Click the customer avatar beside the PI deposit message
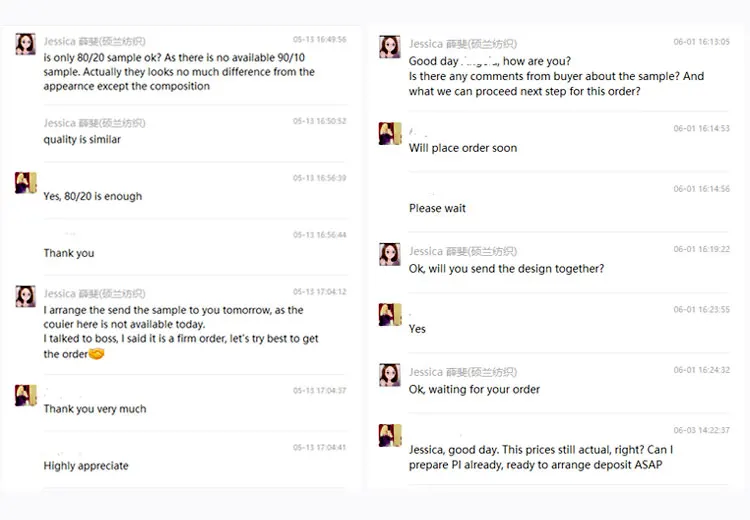The image size is (750, 520). point(390,435)
